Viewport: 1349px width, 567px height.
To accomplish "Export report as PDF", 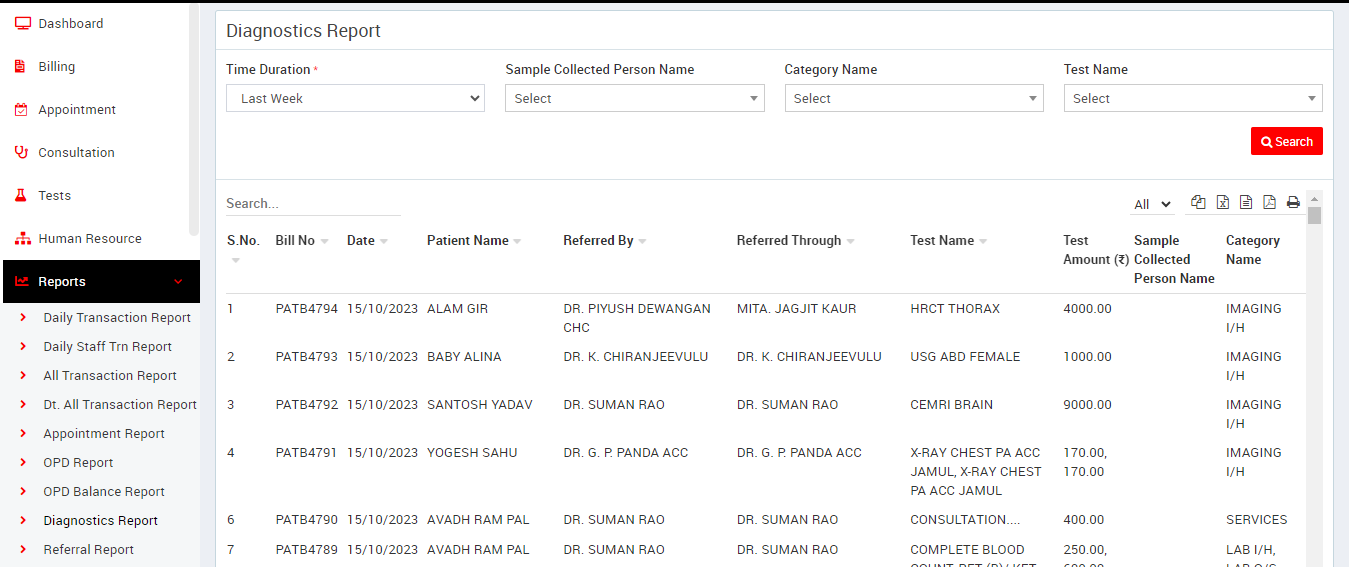I will coord(1269,202).
